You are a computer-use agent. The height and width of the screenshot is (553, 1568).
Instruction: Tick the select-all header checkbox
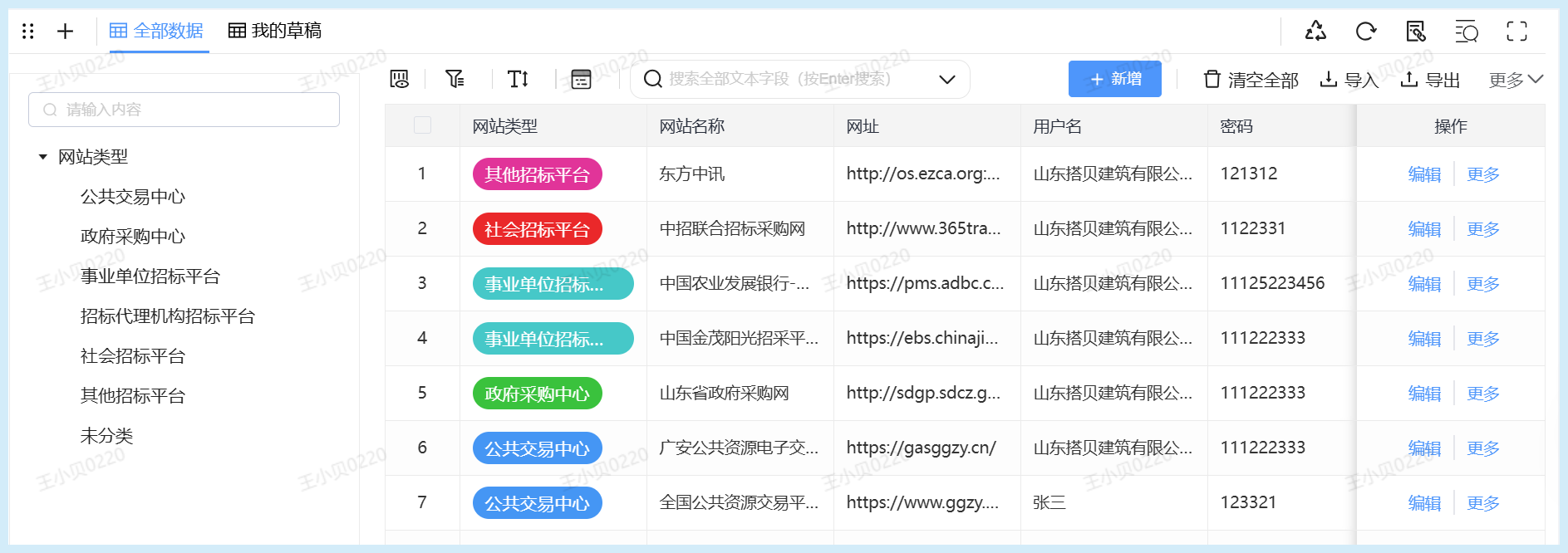tap(422, 125)
